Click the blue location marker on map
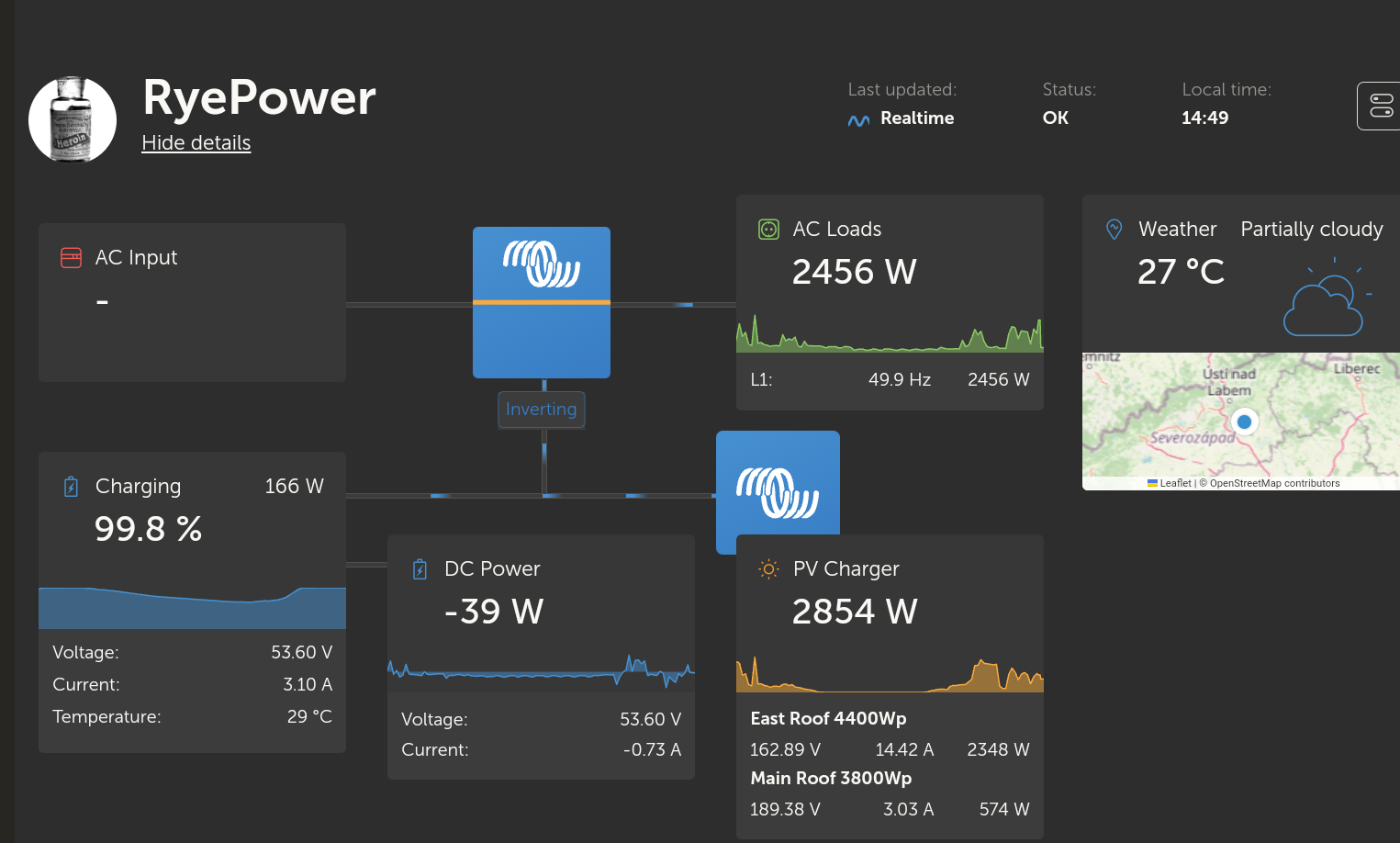This screenshot has width=1400, height=843. pos(1244,421)
